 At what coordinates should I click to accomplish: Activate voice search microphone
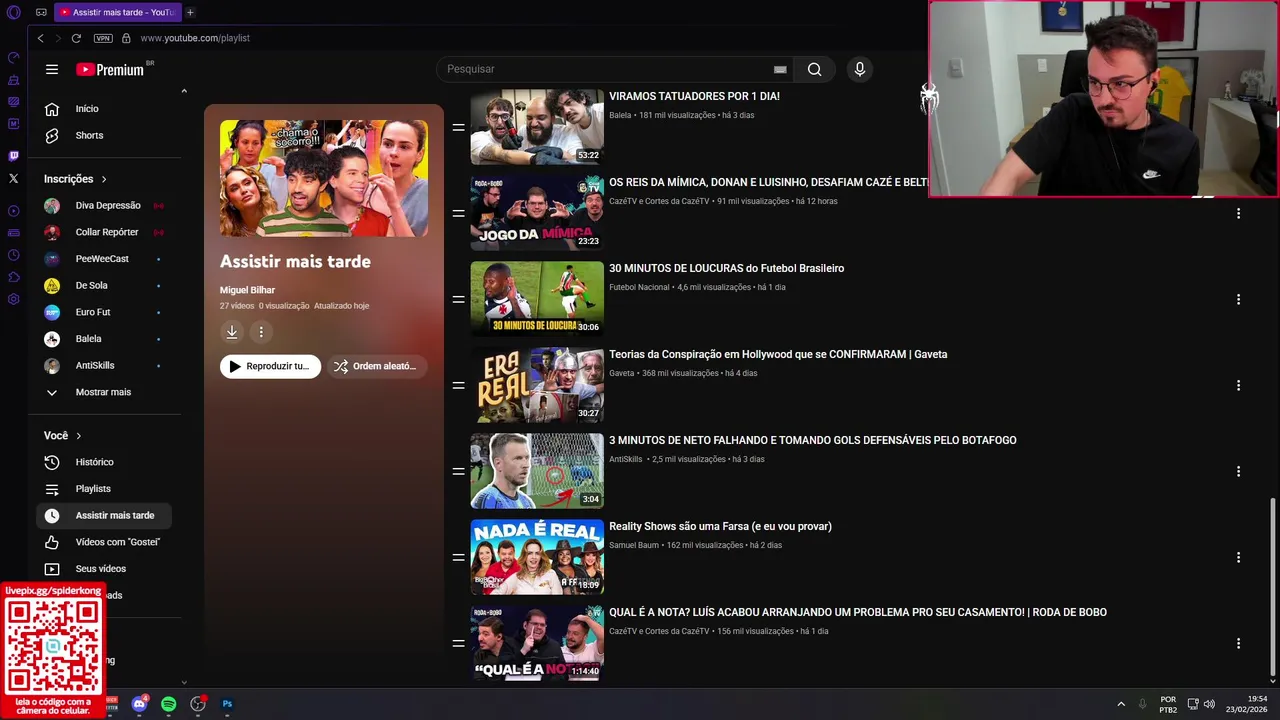tap(859, 69)
